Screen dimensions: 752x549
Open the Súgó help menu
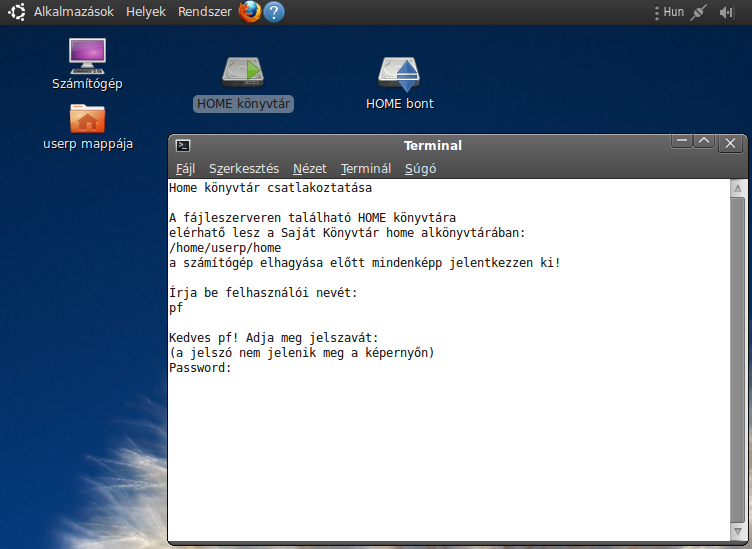[420, 168]
